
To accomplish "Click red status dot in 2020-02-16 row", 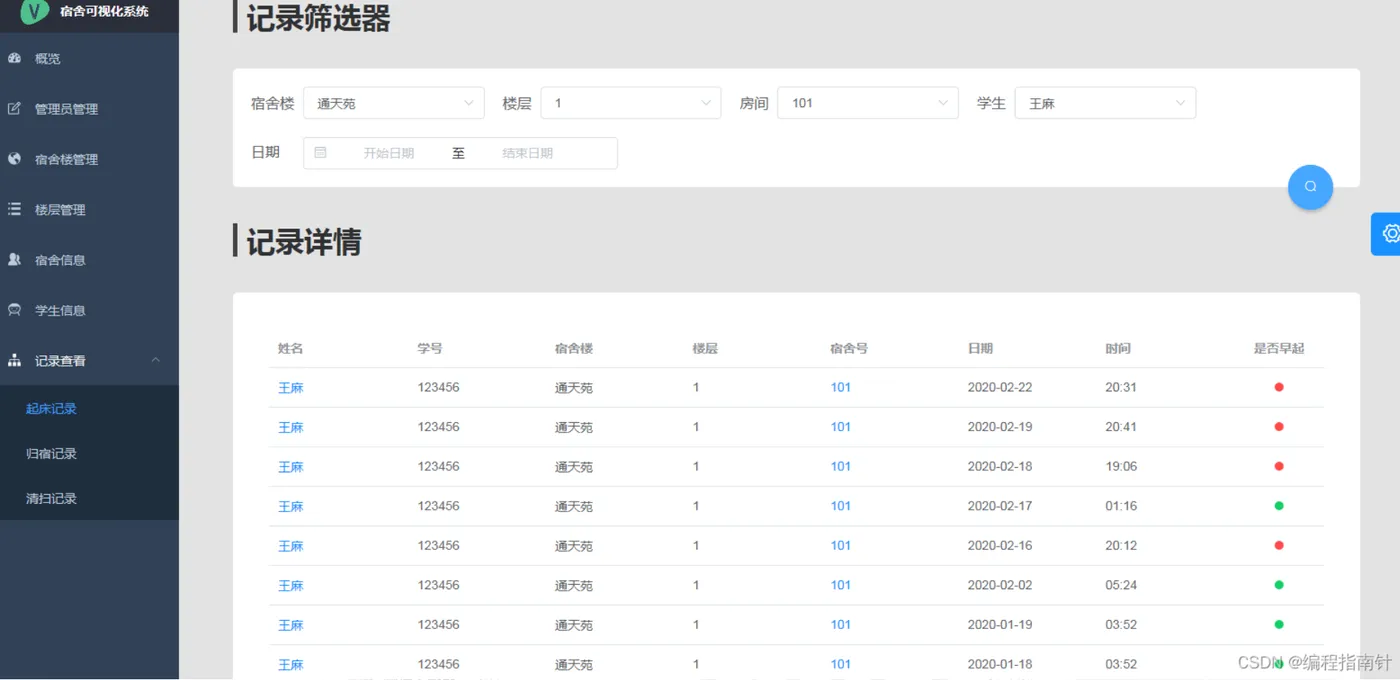I will coord(1279,545).
